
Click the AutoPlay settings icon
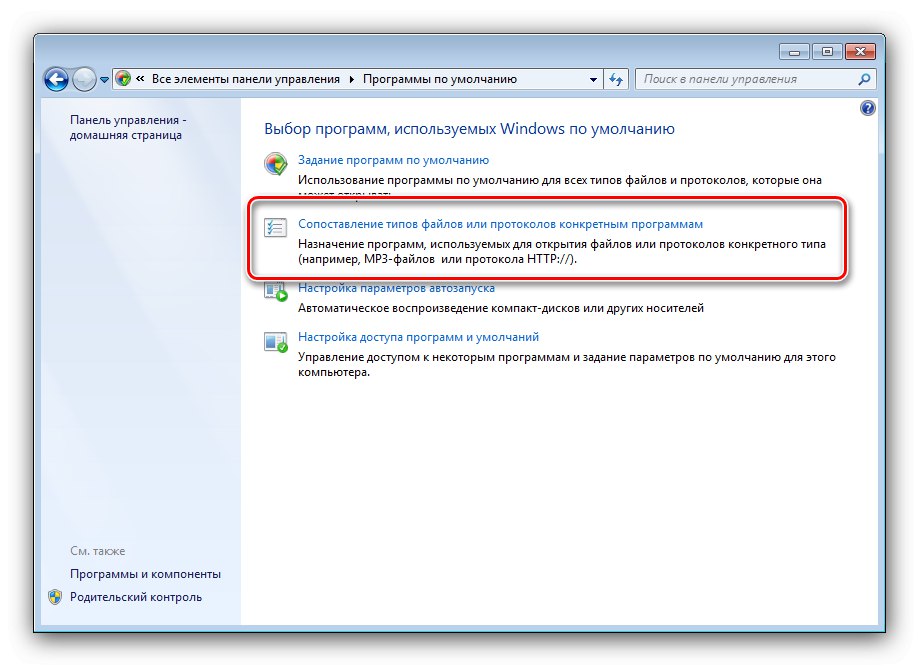(275, 291)
